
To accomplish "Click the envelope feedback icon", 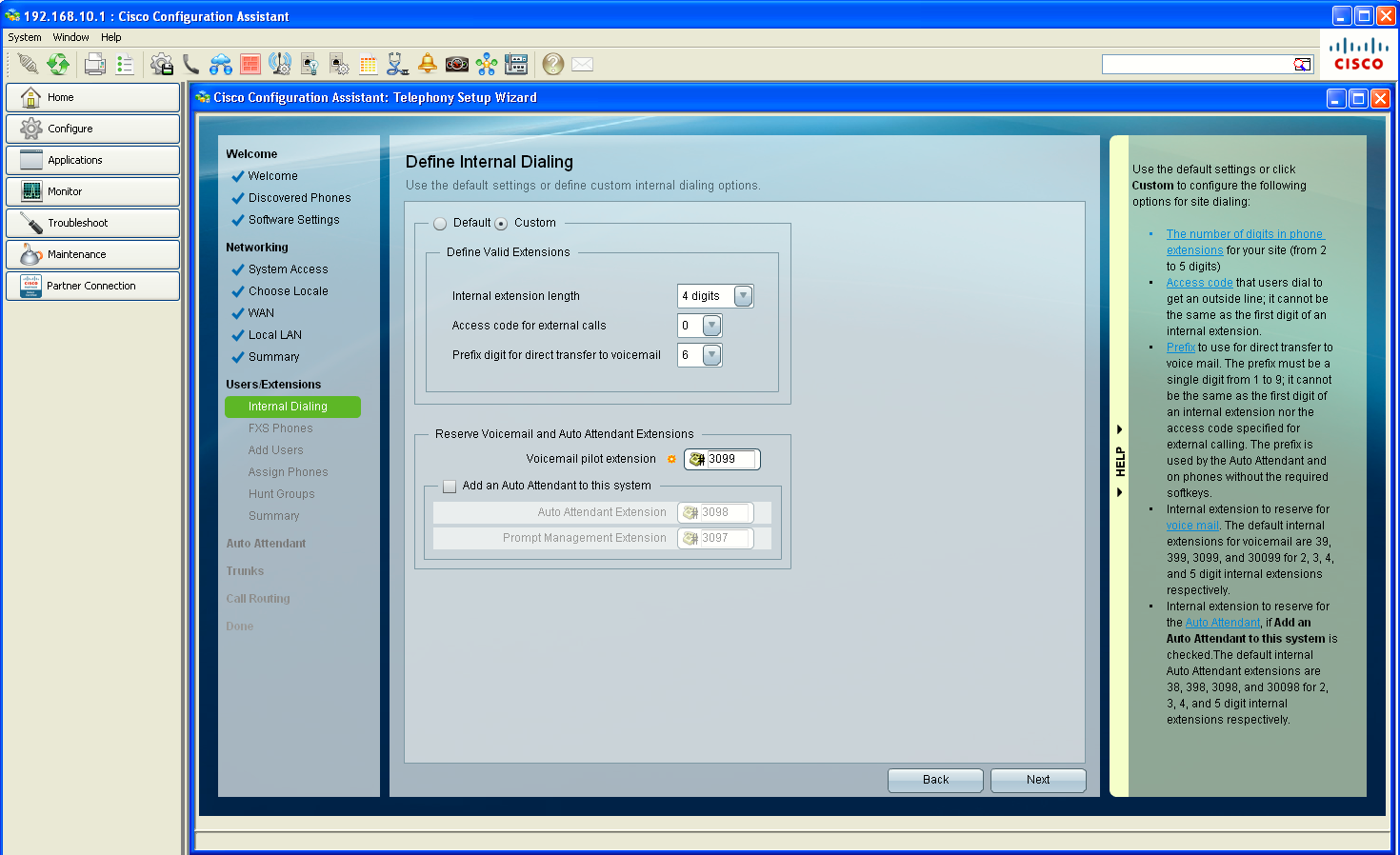I will (583, 64).
